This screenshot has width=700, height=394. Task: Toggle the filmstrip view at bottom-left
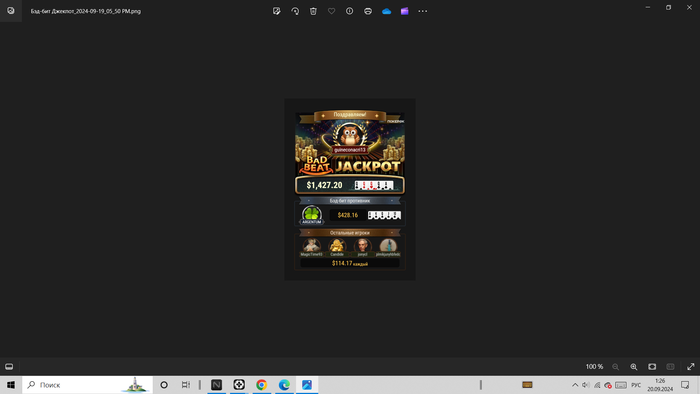click(x=9, y=366)
